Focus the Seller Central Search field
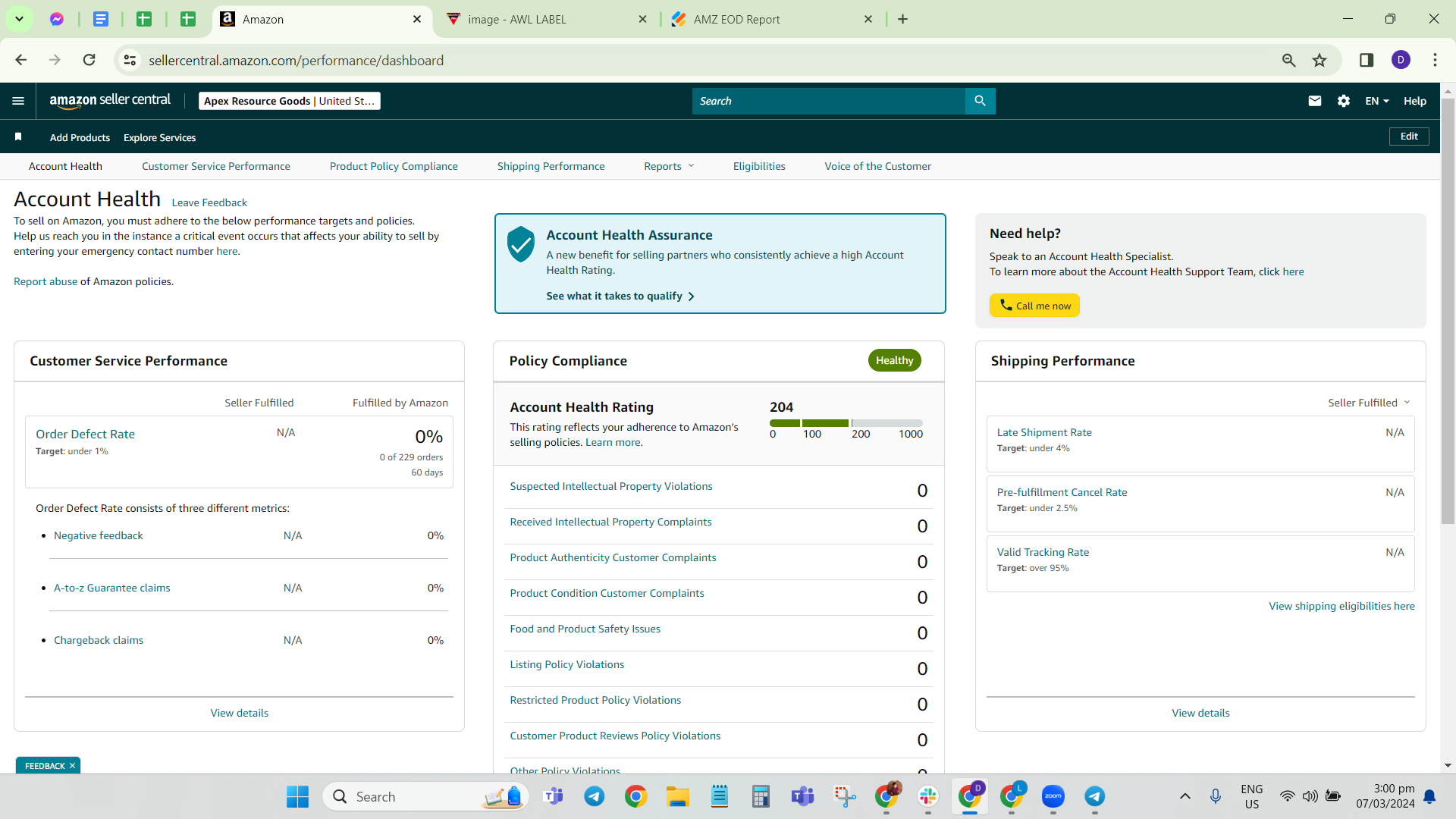 click(x=829, y=101)
